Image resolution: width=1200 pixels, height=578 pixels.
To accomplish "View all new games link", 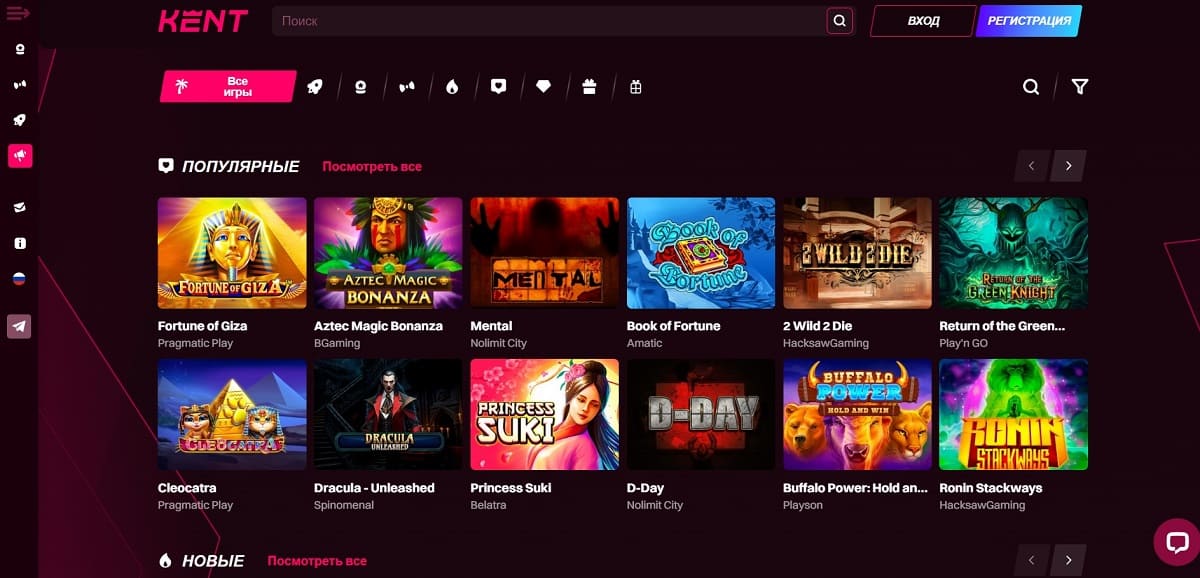I will (317, 561).
